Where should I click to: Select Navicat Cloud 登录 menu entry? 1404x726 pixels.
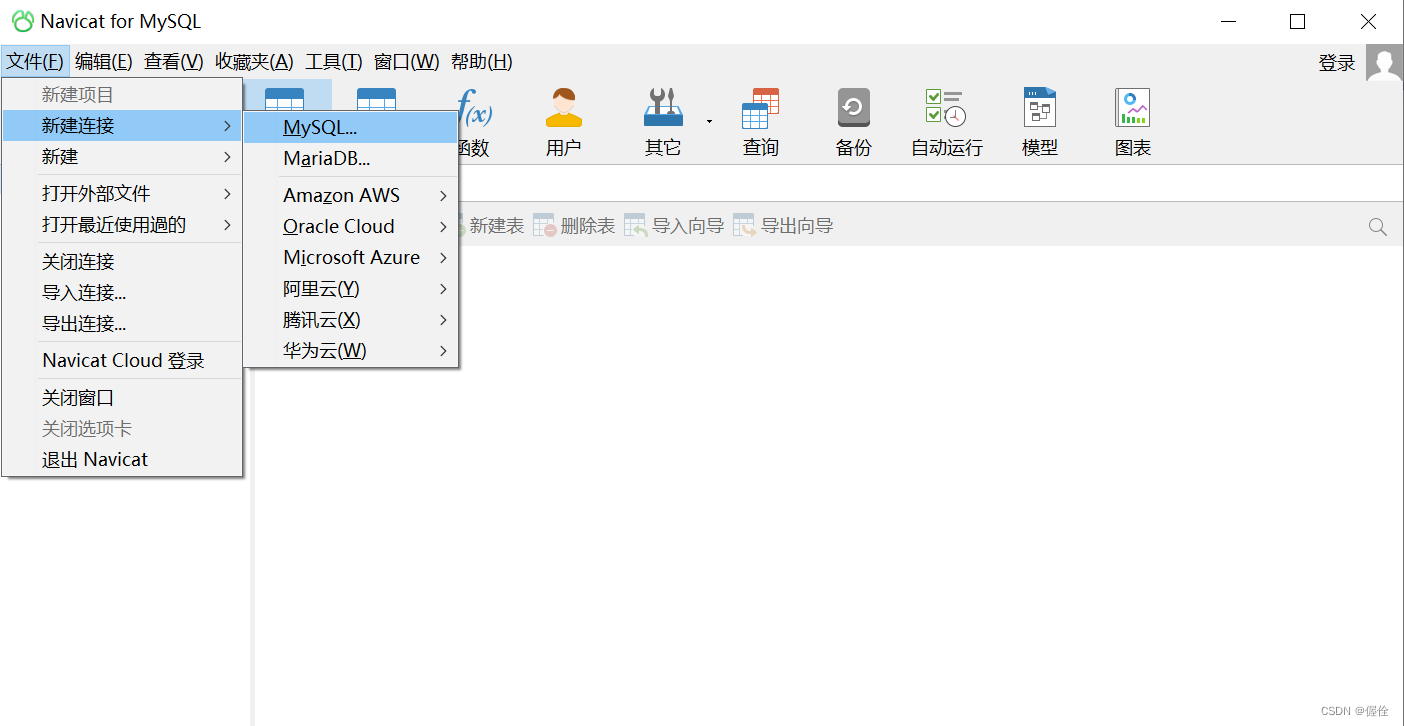click(x=122, y=360)
